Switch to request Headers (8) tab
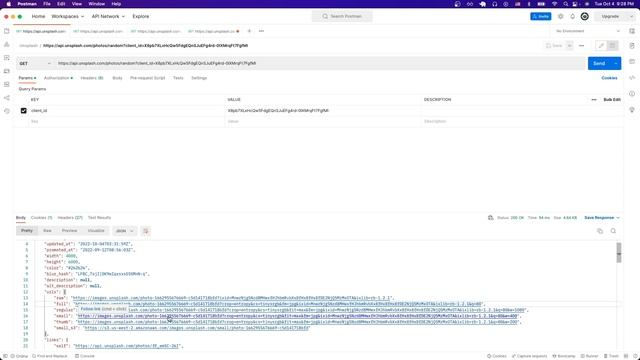Image resolution: width=640 pixels, height=360 pixels. click(x=91, y=78)
